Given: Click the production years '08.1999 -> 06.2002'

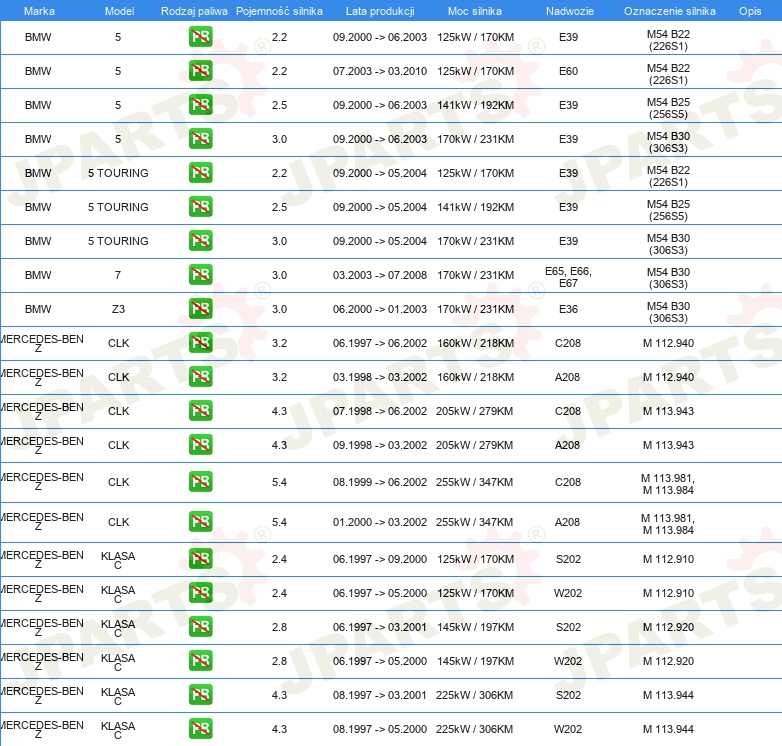Looking at the screenshot, I should (380, 482).
